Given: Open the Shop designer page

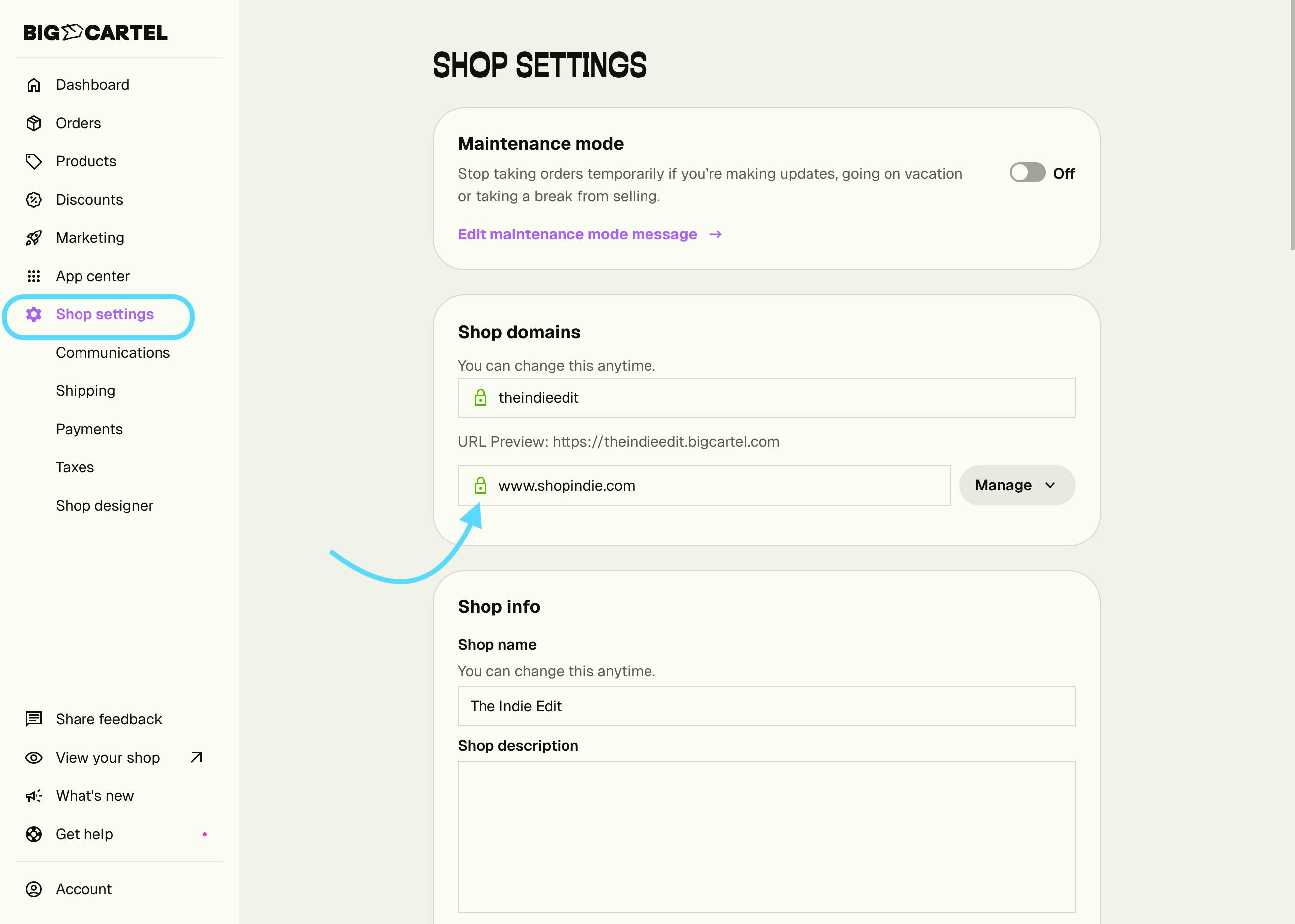Looking at the screenshot, I should (x=104, y=506).
